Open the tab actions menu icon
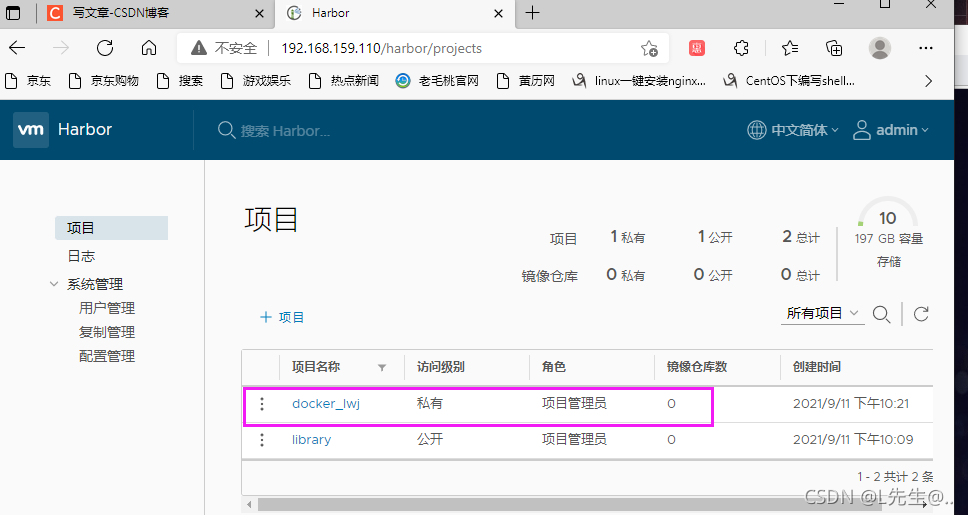Viewport: 968px width, 515px height. (x=12, y=12)
